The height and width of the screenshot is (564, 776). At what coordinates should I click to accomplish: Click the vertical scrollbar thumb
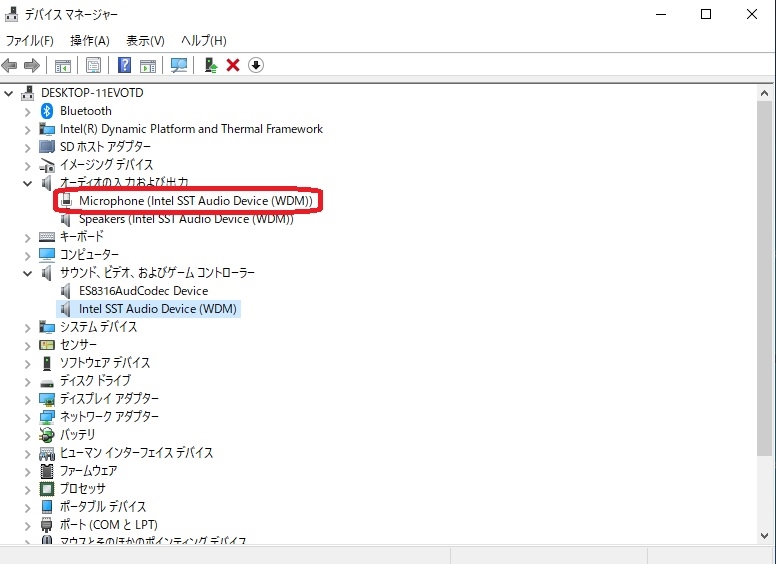pos(764,278)
